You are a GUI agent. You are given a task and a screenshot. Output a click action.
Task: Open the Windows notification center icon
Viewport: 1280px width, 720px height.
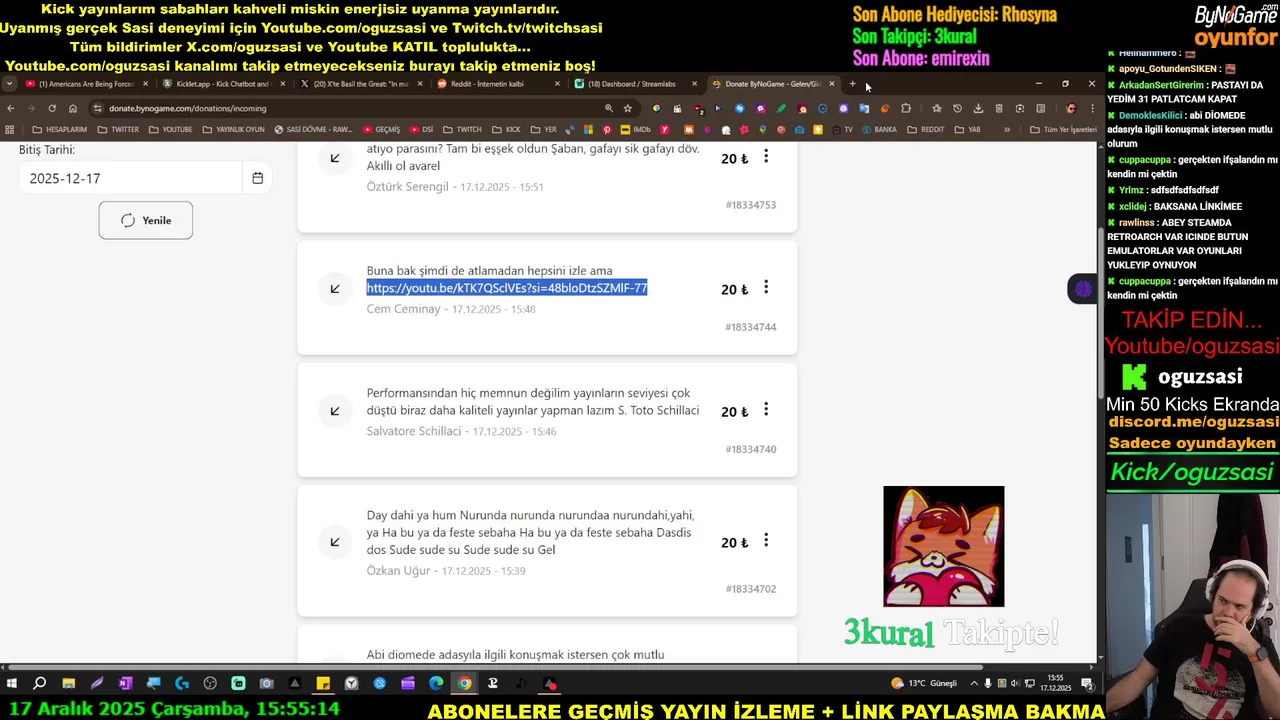coord(1087,683)
